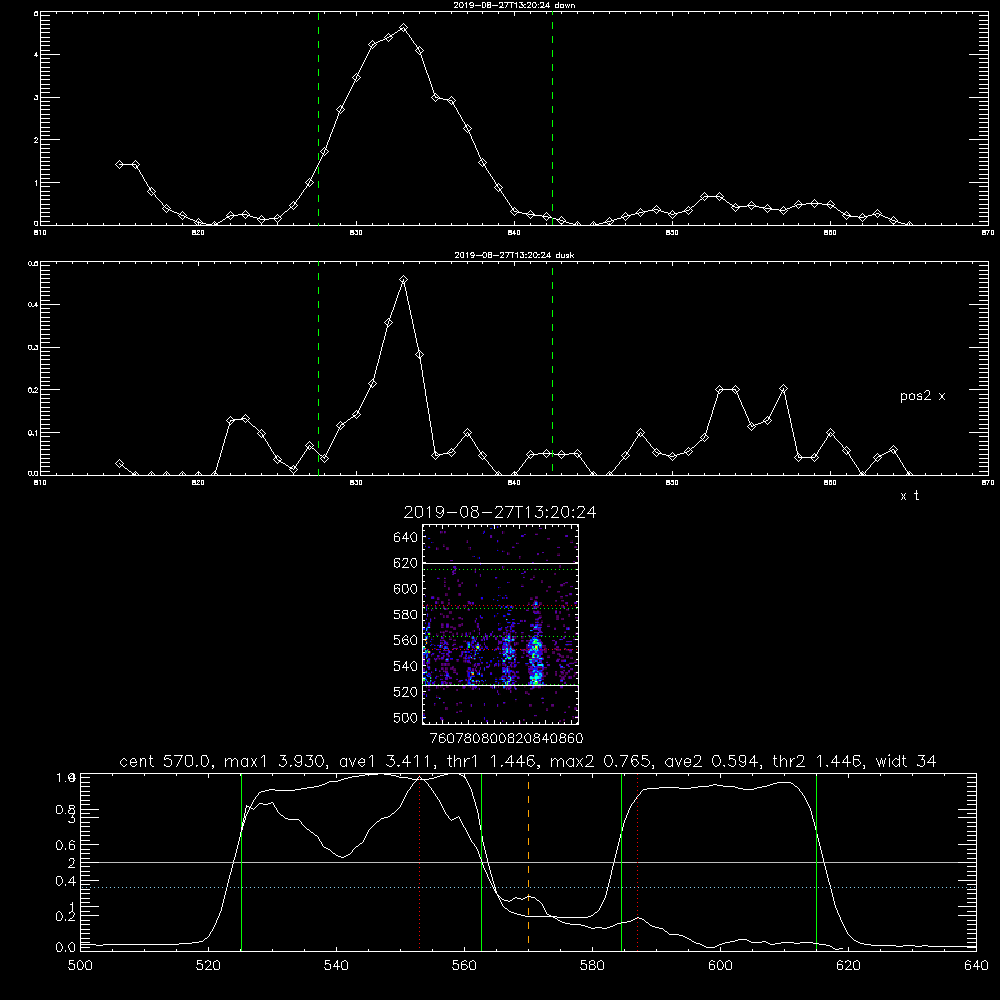This screenshot has width=1000, height=1000.
Task: Click the orange dashed center line at 570
Action: [529, 861]
